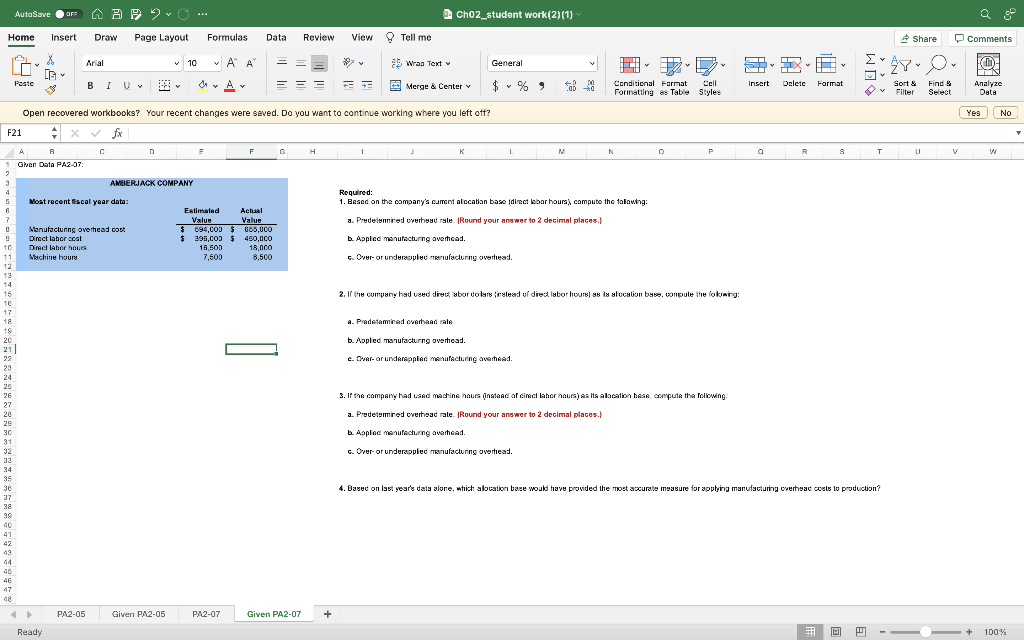
Task: Click Tell me search
Action: point(408,37)
